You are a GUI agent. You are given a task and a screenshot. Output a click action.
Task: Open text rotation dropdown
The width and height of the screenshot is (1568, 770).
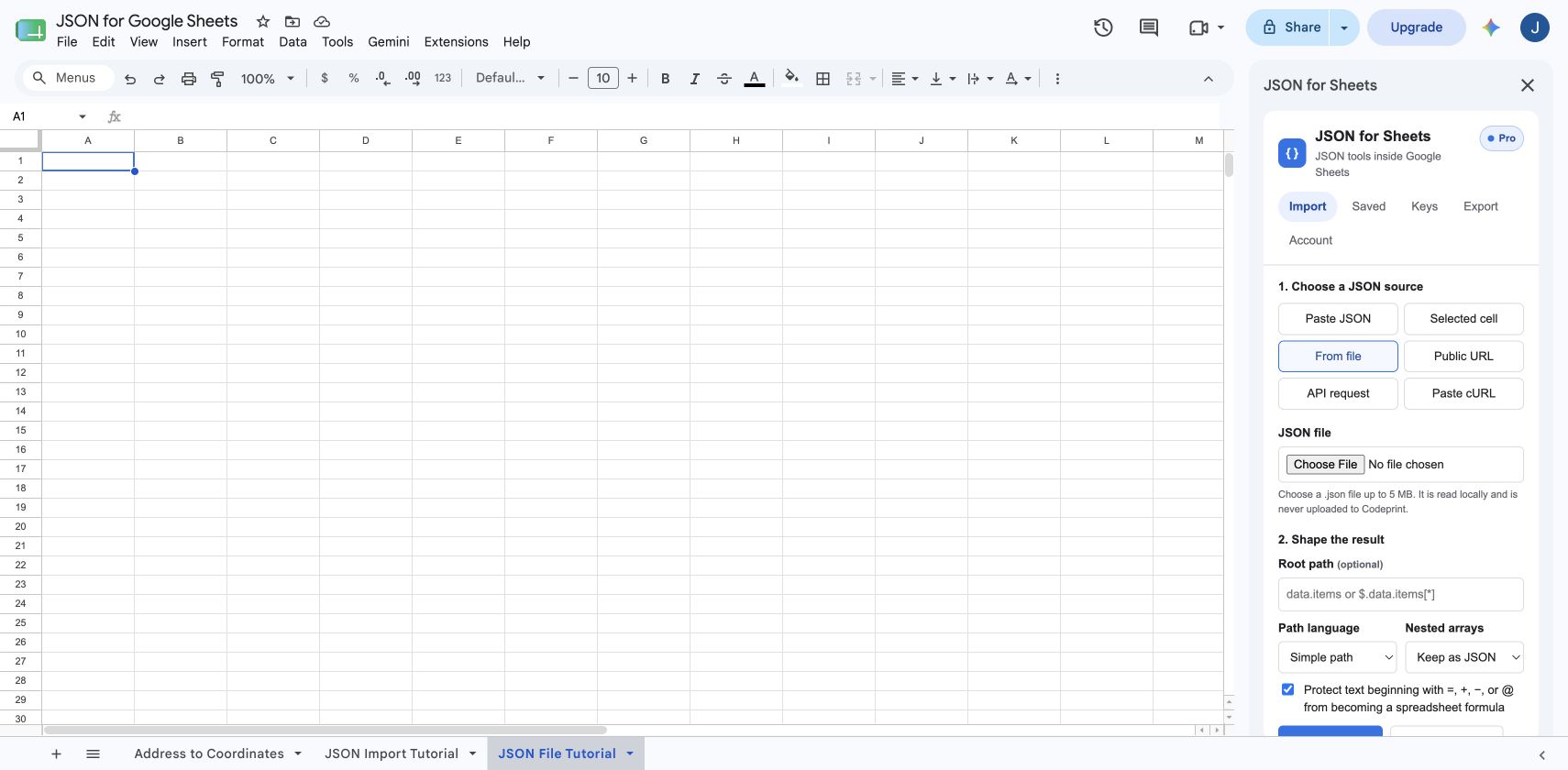1018,79
